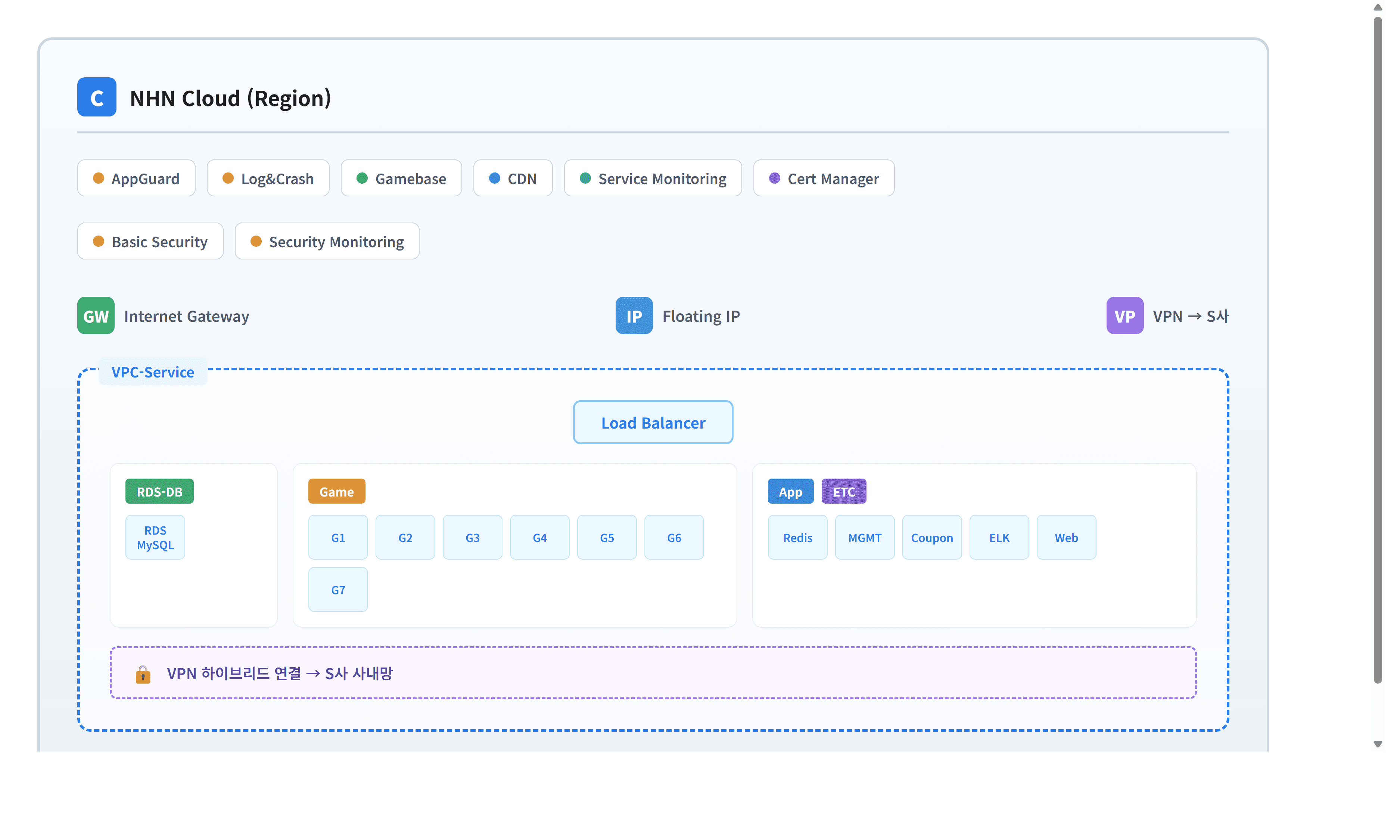This screenshot has height=840, width=1400.
Task: Click the scrollbar up arrow
Action: click(1377, 7)
